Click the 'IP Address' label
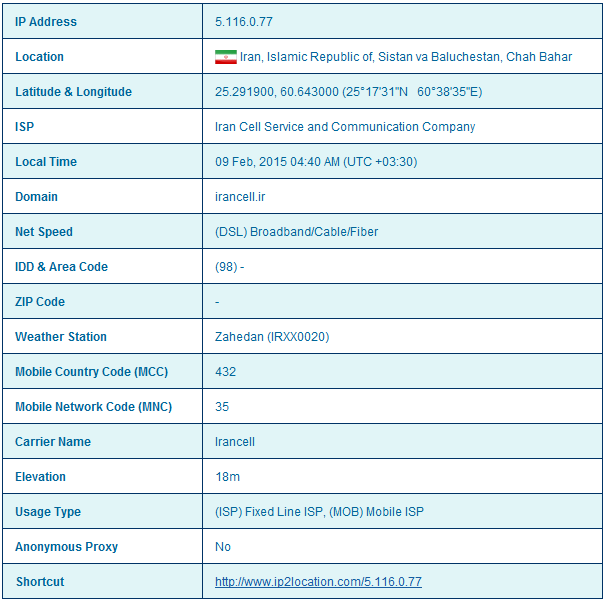The image size is (605, 599). click(46, 22)
